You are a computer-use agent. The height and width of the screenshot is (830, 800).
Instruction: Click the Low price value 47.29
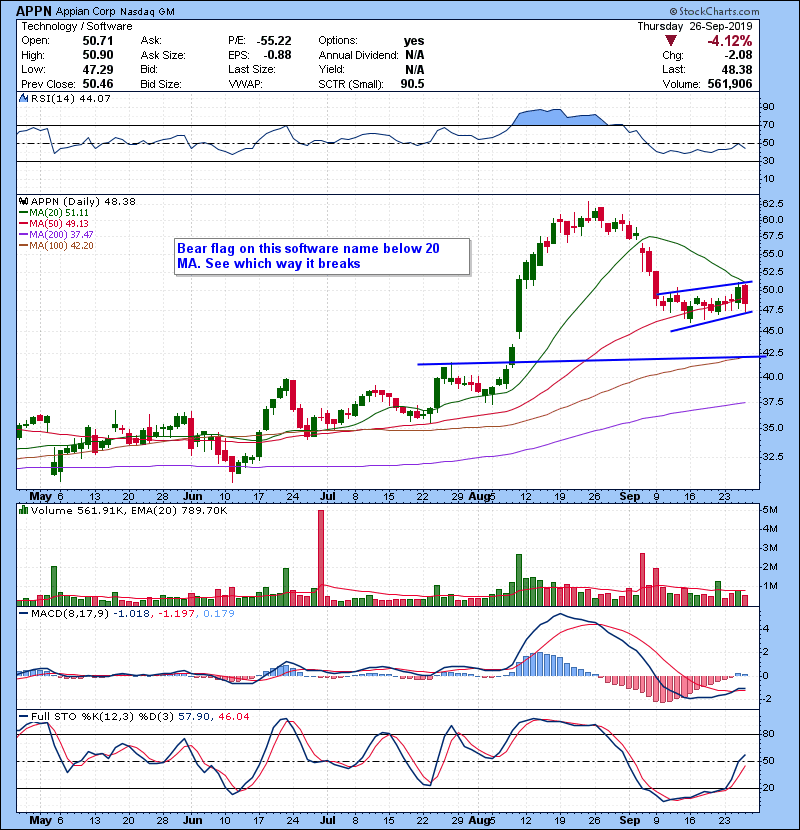coord(98,69)
